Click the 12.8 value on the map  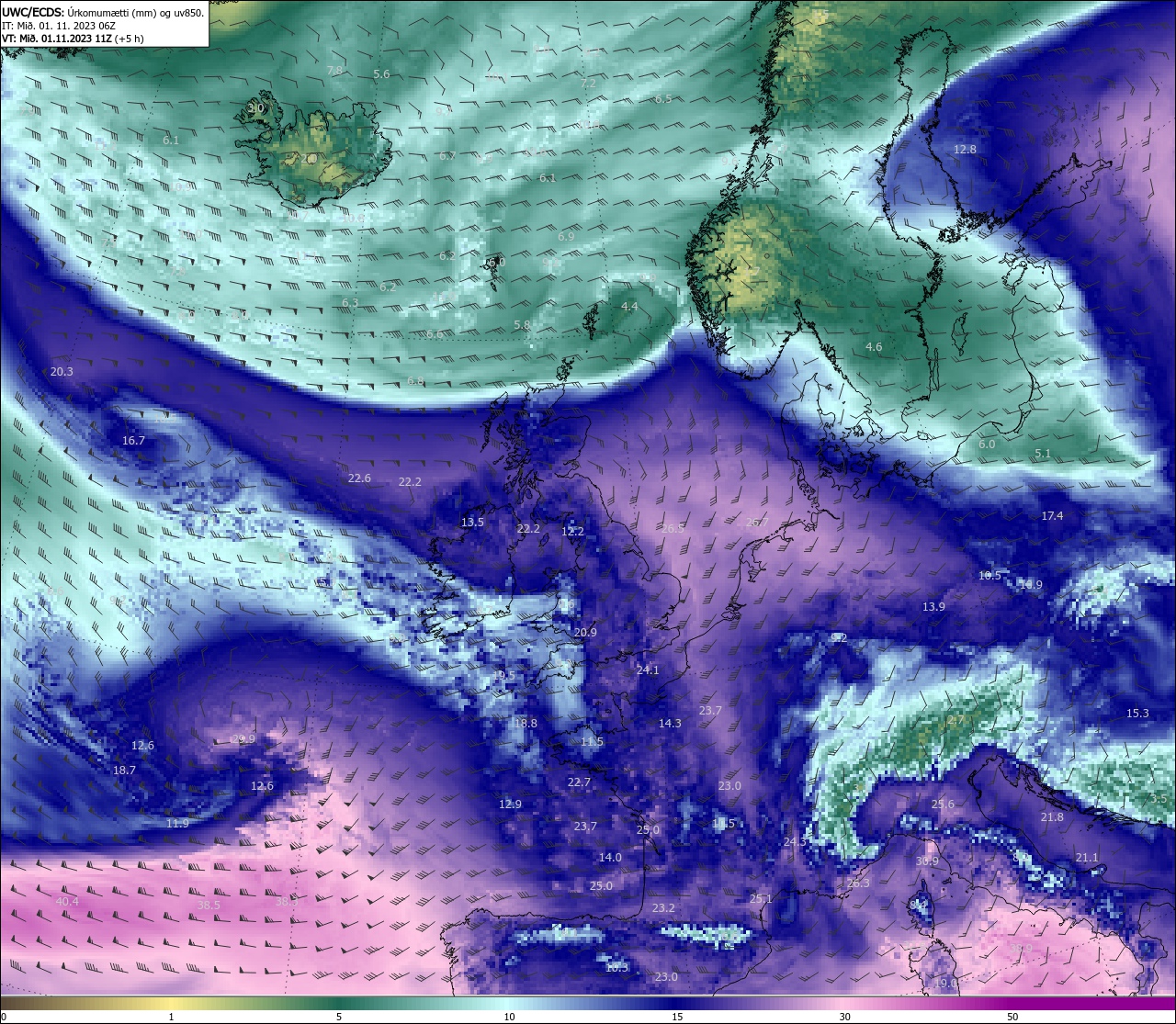tap(965, 150)
